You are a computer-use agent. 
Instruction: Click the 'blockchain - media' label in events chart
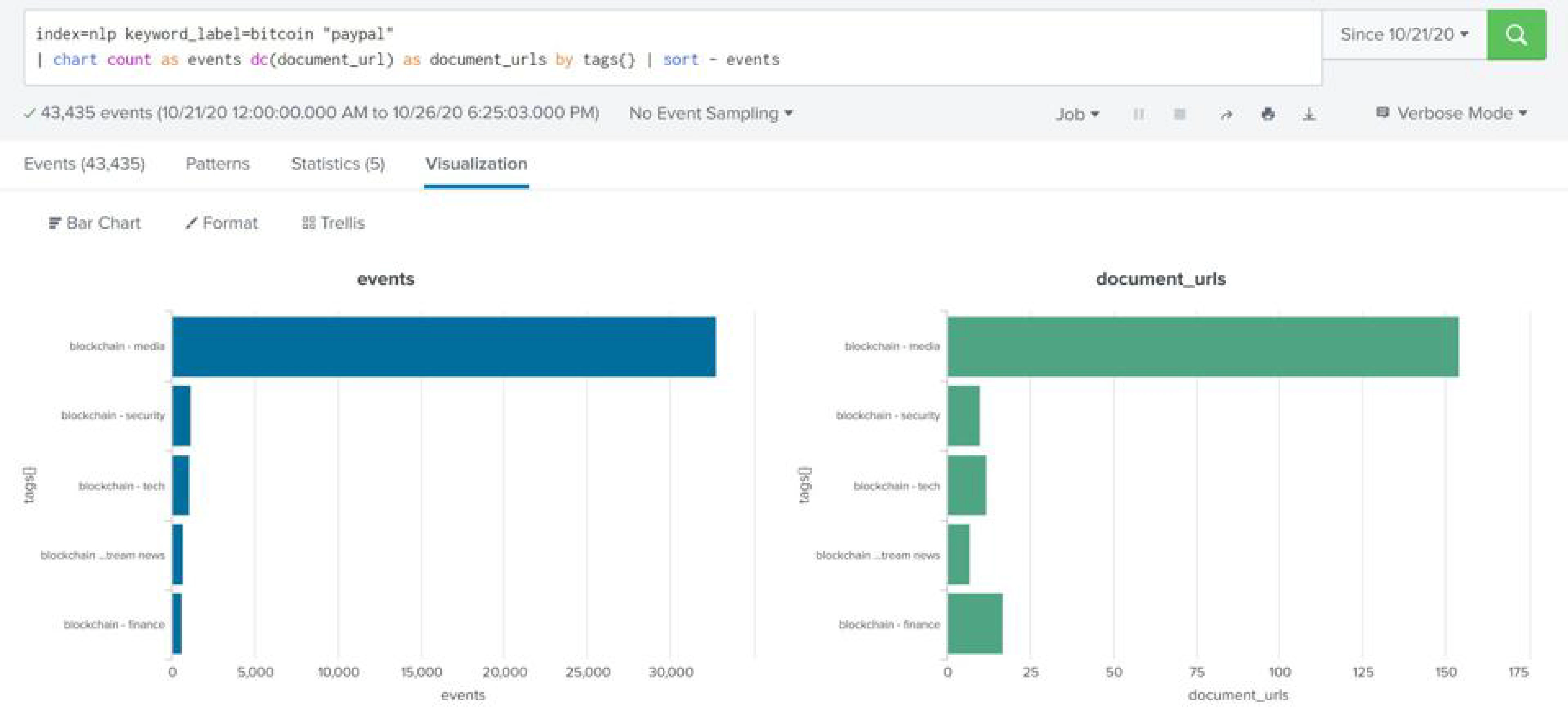pyautogui.click(x=117, y=346)
